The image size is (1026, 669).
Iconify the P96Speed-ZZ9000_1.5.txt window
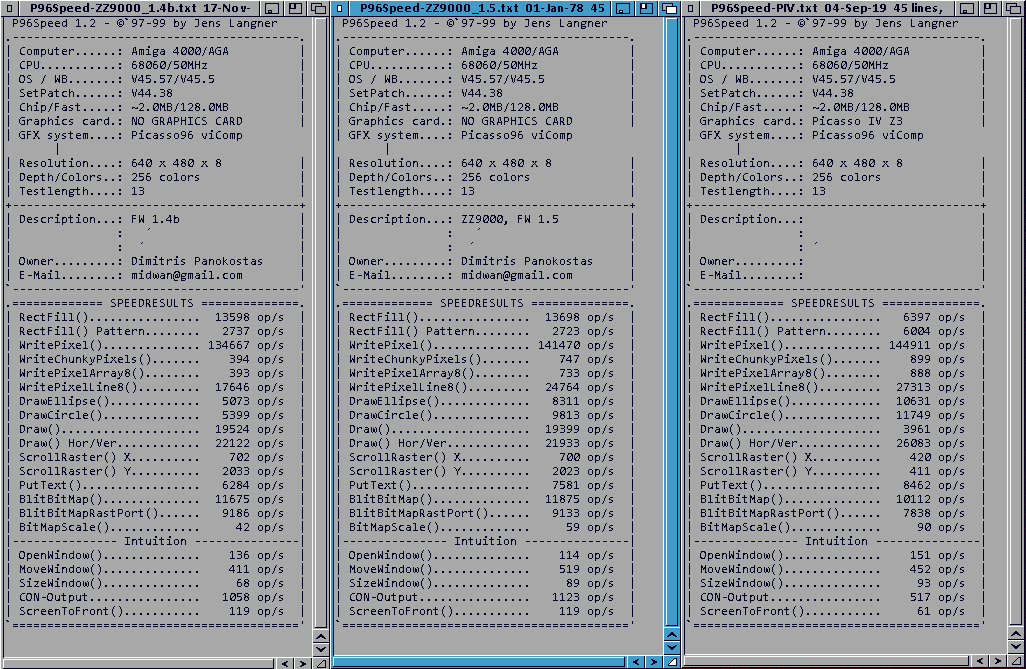[x=622, y=9]
